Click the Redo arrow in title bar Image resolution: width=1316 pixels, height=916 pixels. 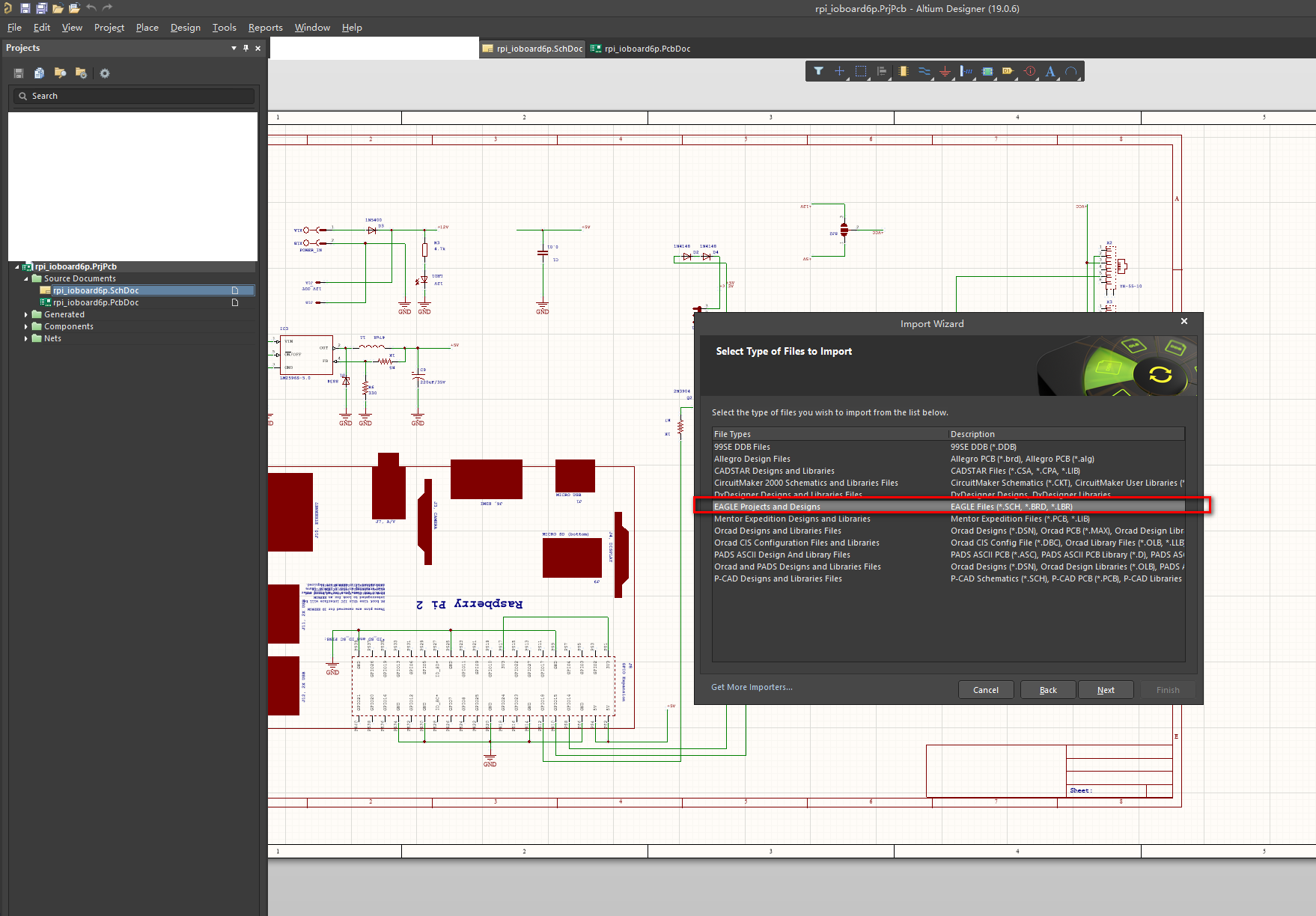(x=107, y=7)
